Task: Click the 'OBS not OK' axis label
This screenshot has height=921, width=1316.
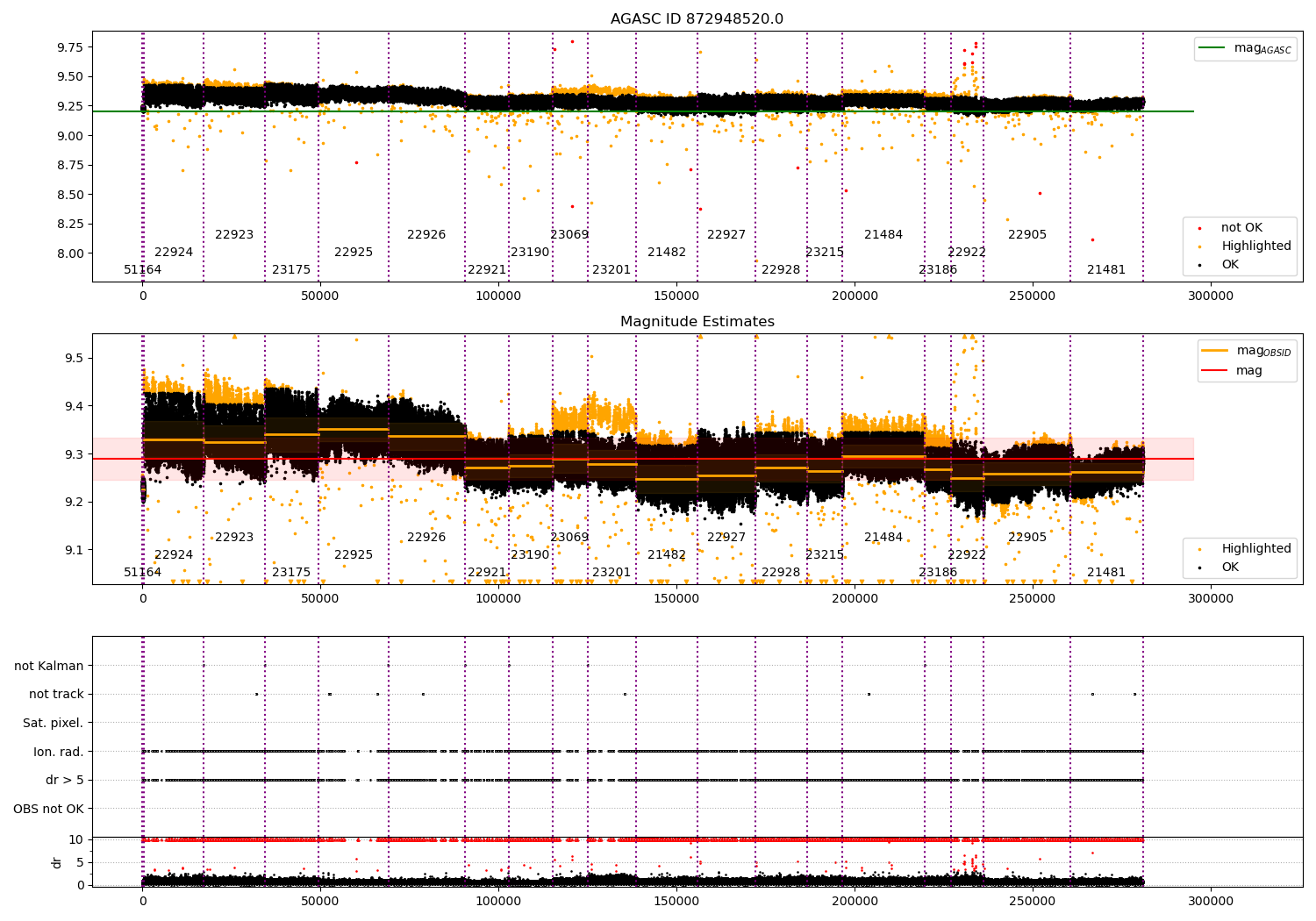Action: pyautogui.click(x=49, y=809)
